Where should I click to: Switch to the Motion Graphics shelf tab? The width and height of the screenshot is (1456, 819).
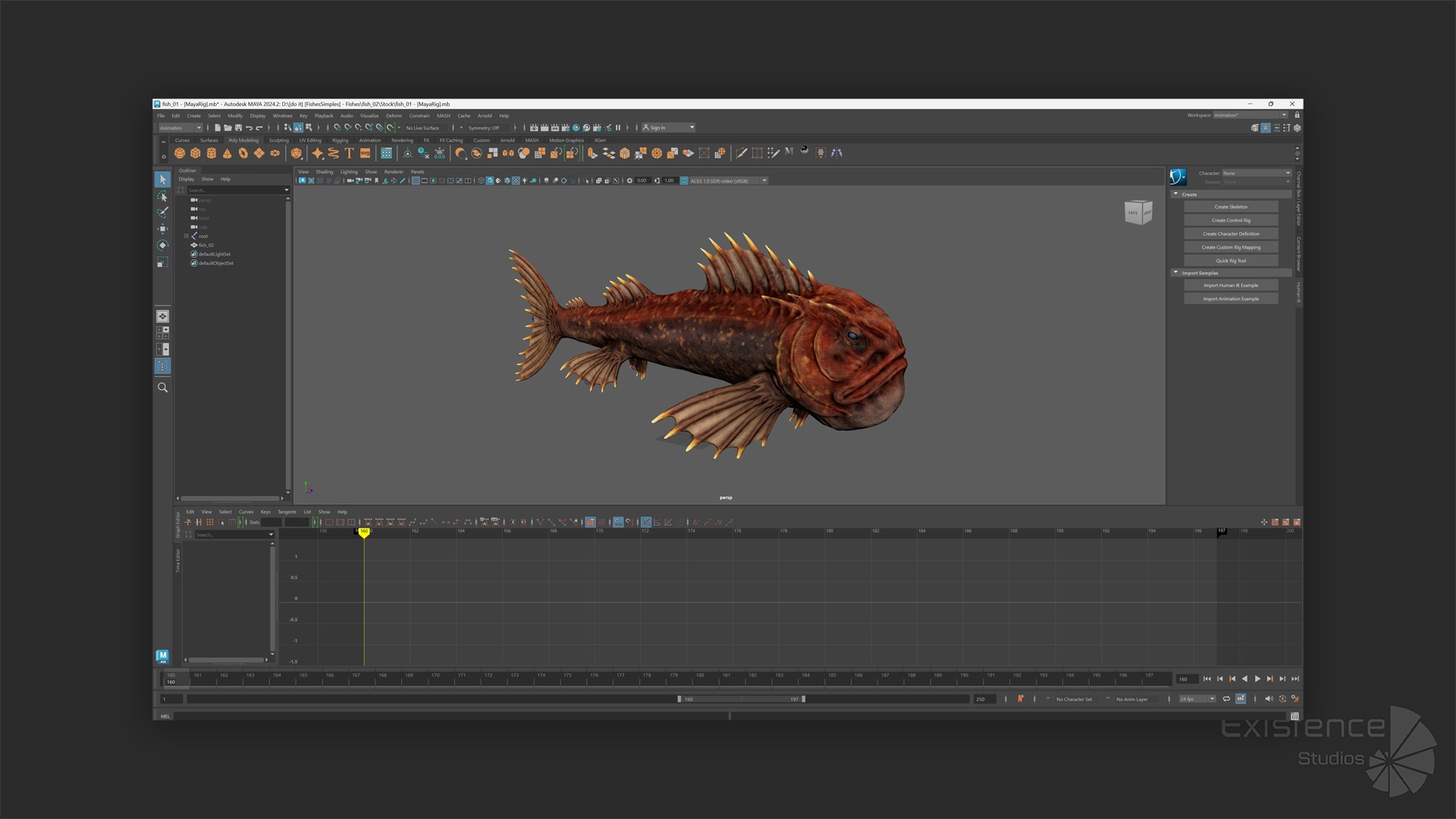click(566, 140)
